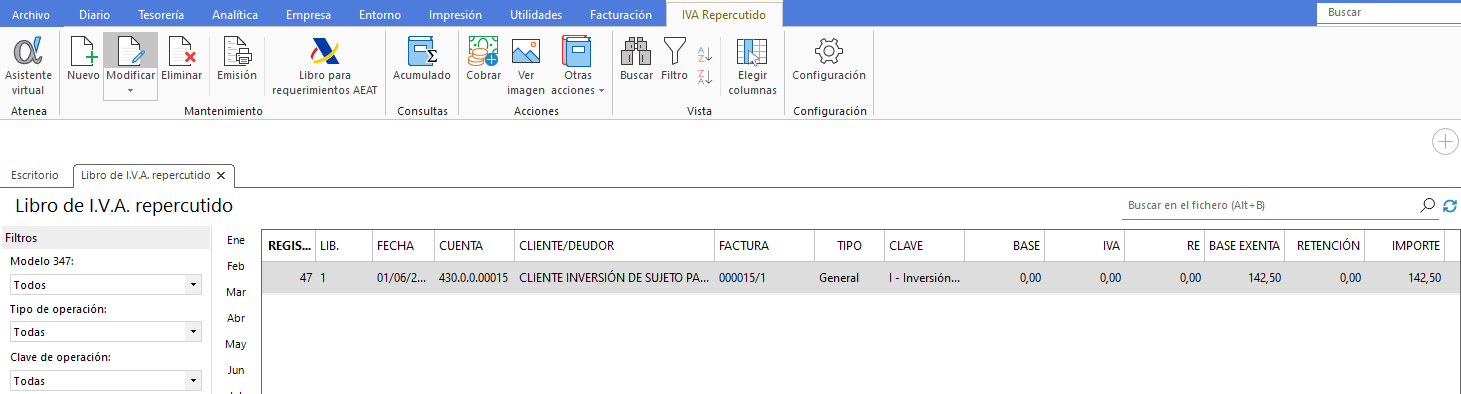The width and height of the screenshot is (1461, 394).
Task: Sort by the CLAVE column header
Action: point(924,246)
